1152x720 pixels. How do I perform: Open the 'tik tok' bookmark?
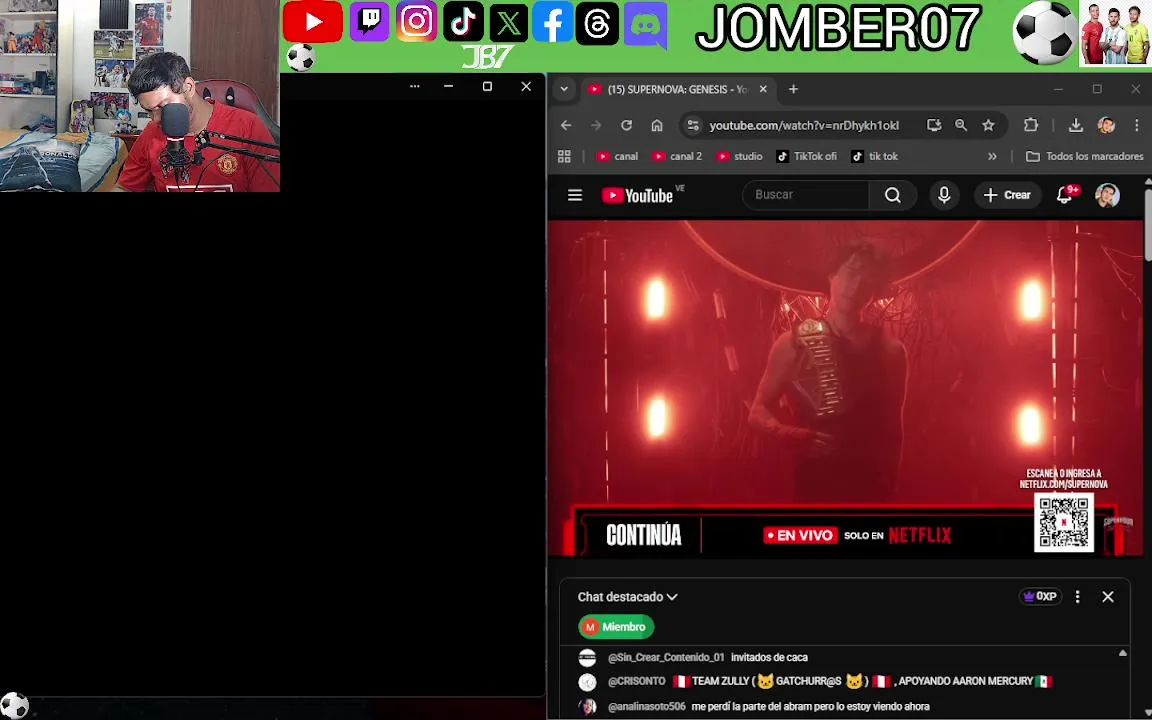coord(874,156)
